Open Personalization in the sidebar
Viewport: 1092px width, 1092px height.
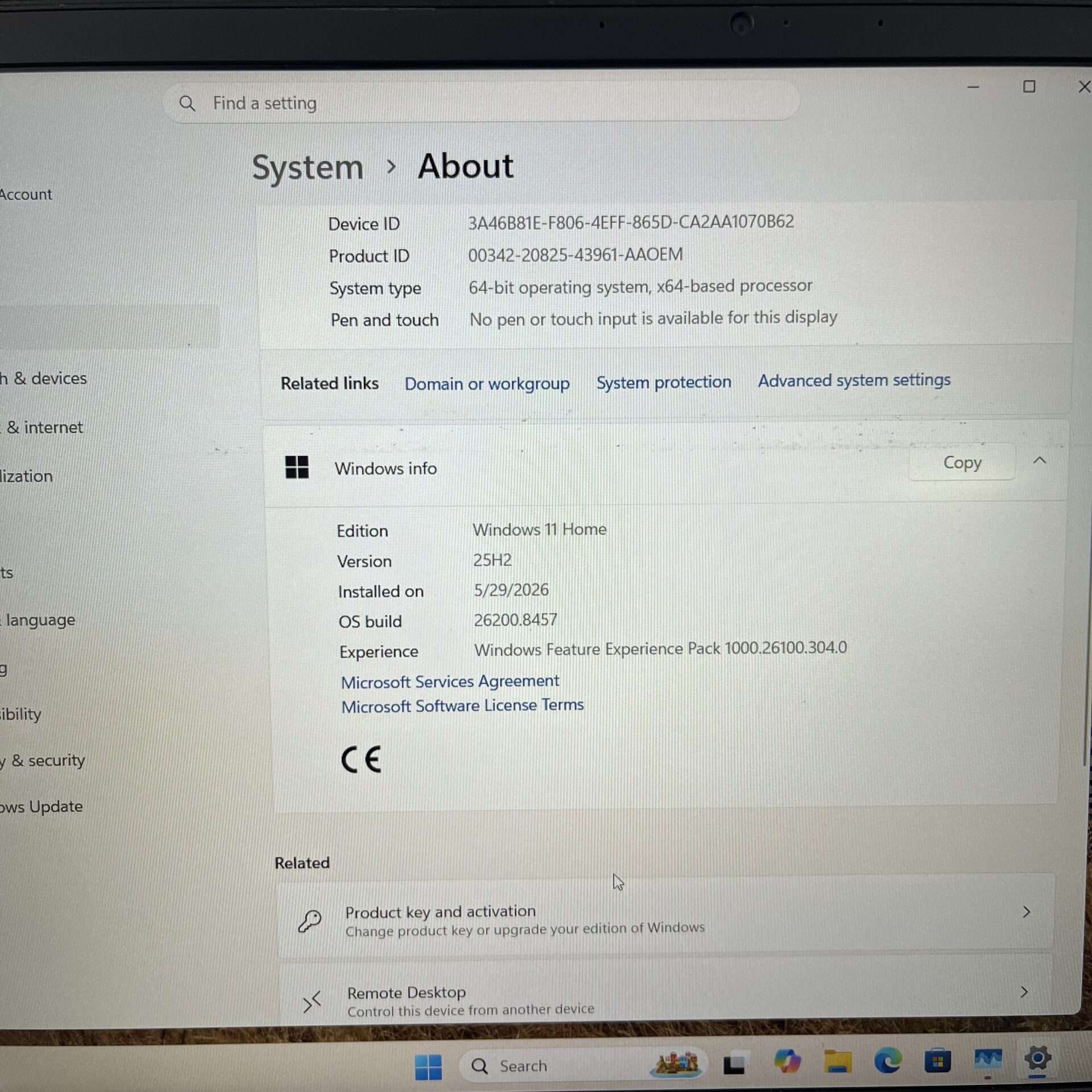27,476
